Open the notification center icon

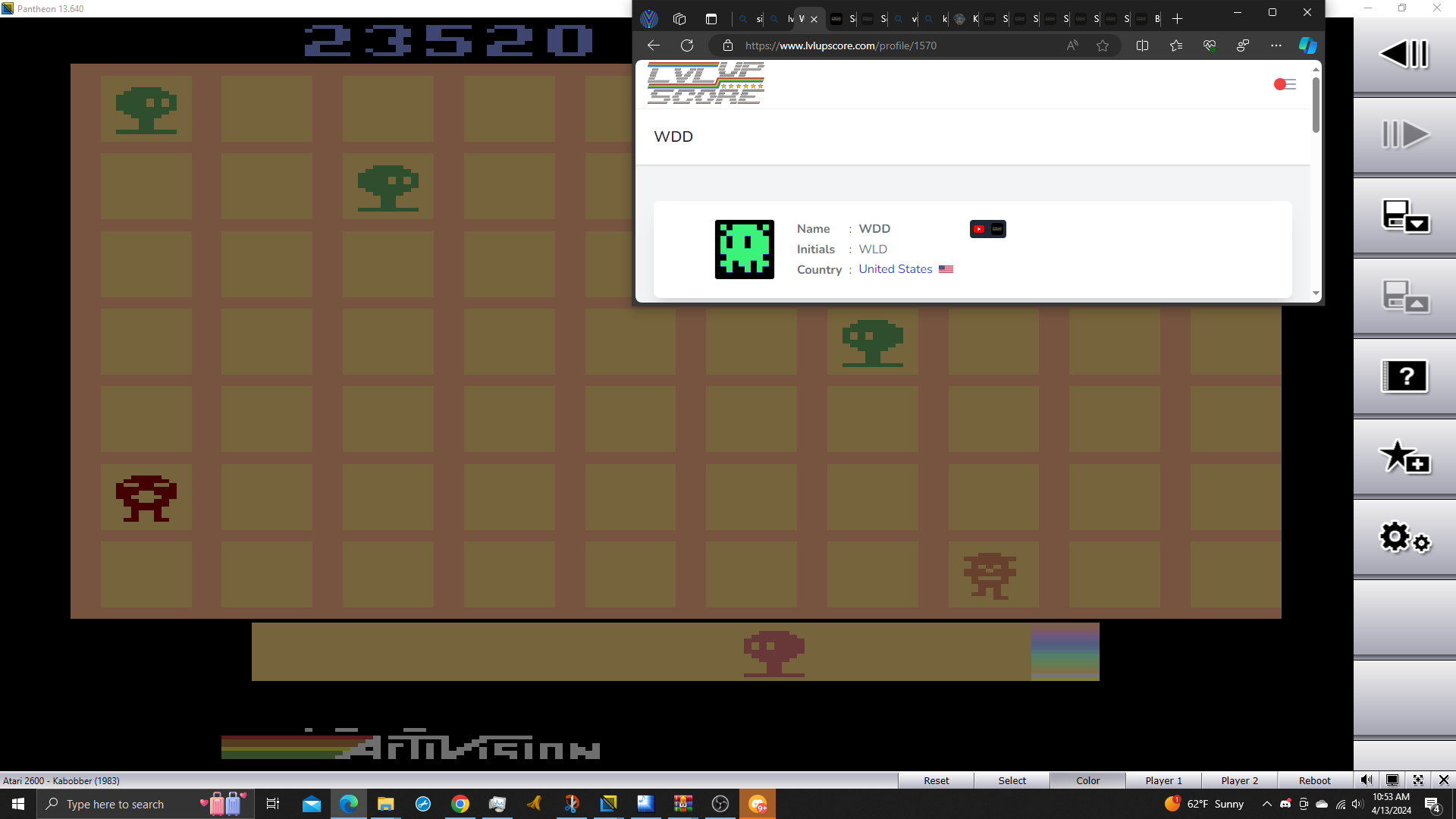coord(1432,804)
